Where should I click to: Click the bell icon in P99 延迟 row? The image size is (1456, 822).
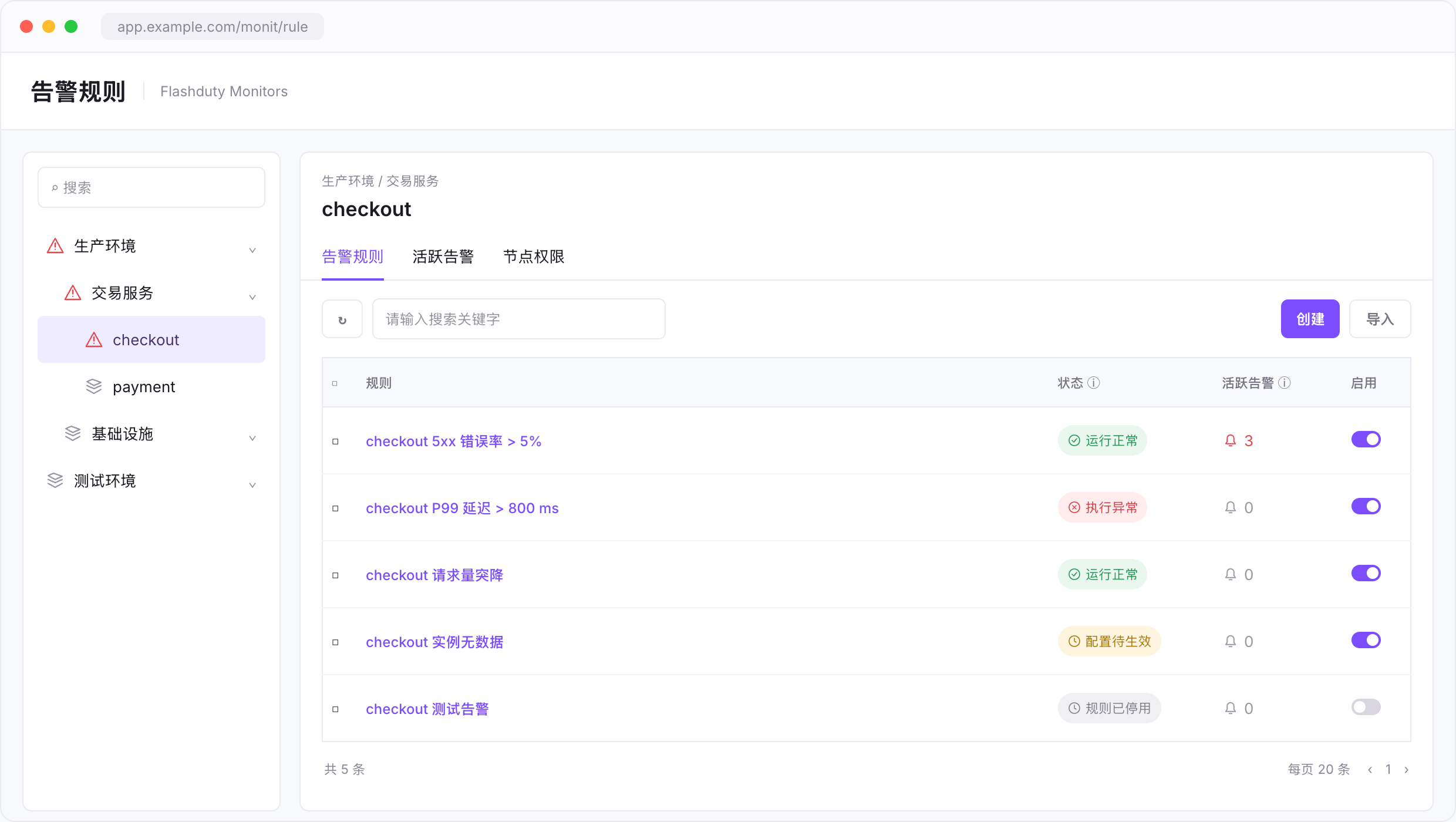tap(1231, 508)
